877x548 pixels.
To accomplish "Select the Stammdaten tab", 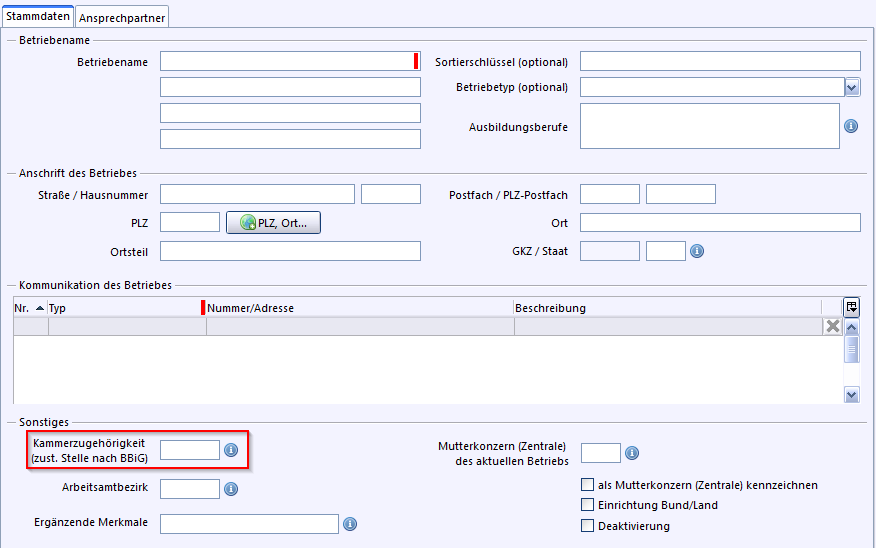I will click(37, 16).
